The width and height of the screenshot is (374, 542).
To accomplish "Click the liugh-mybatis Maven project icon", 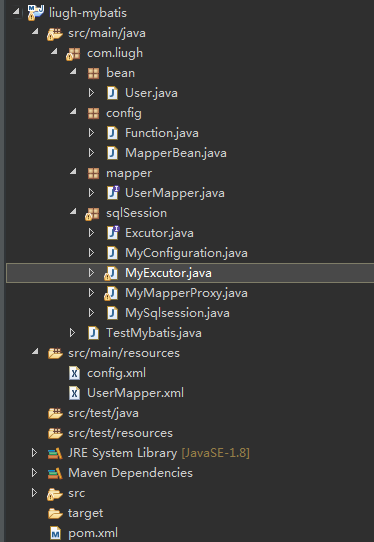I will 36,13.
